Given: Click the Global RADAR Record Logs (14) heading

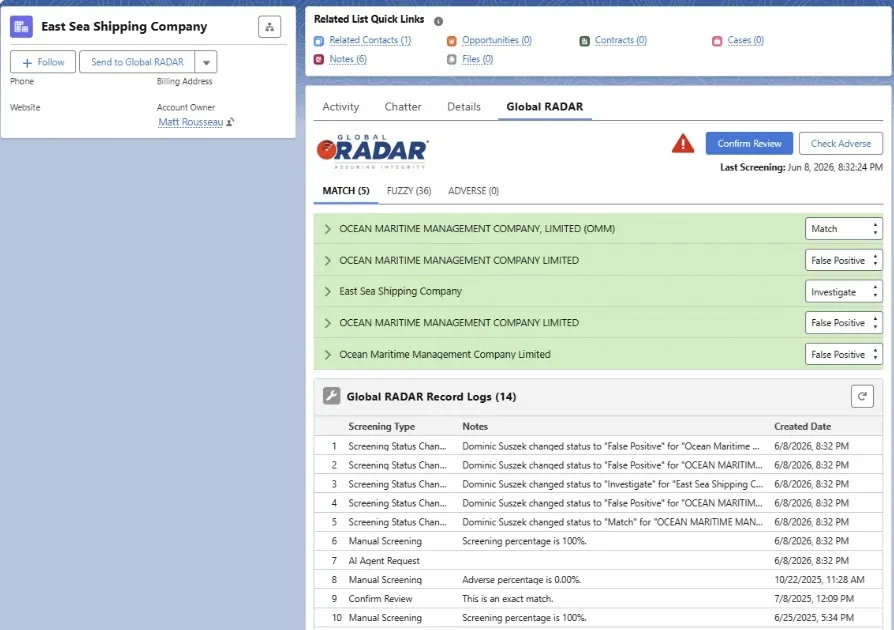Looking at the screenshot, I should pos(431,396).
